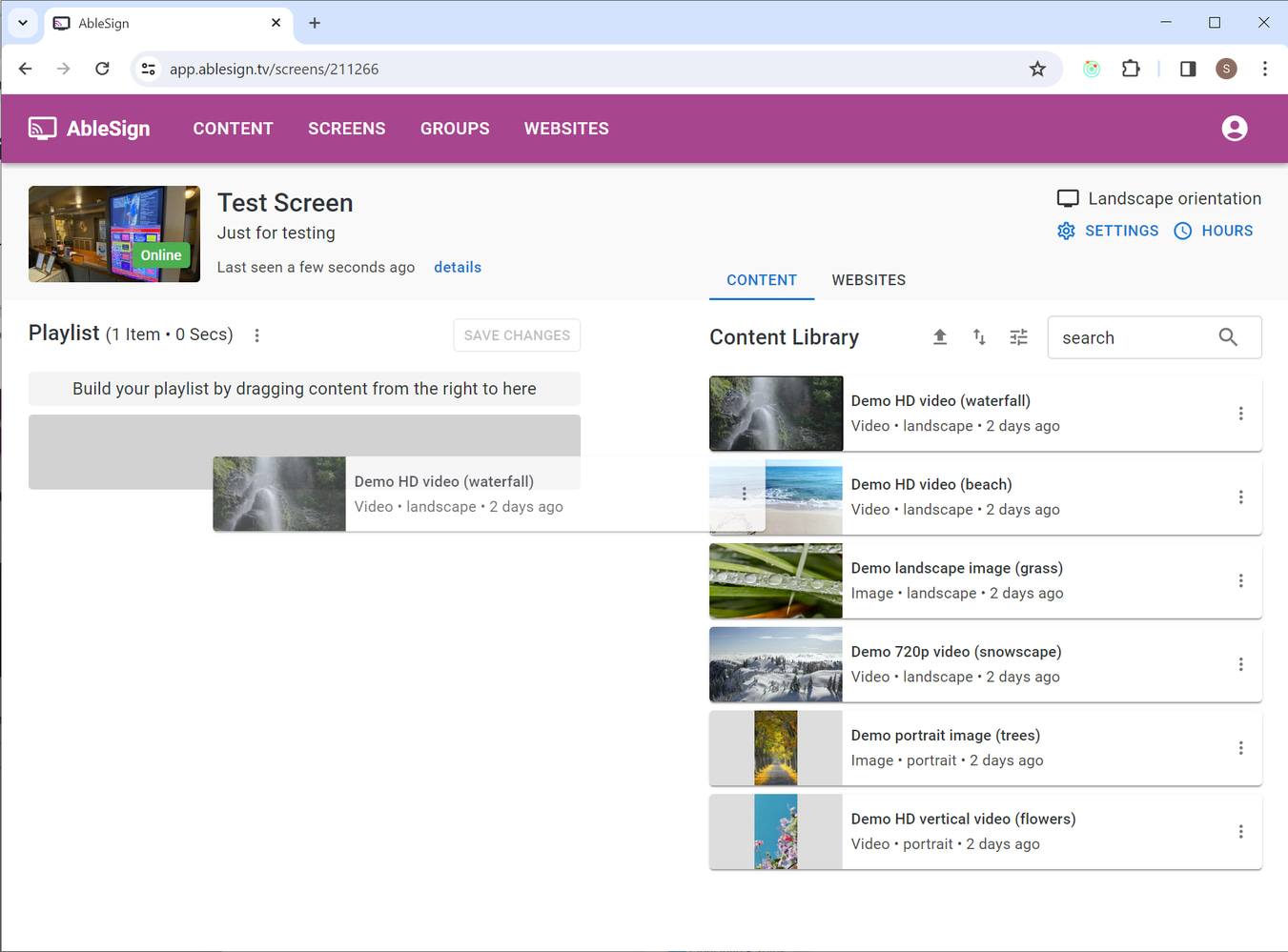Open Playlist three-dot options menu
1288x952 pixels.
point(256,335)
